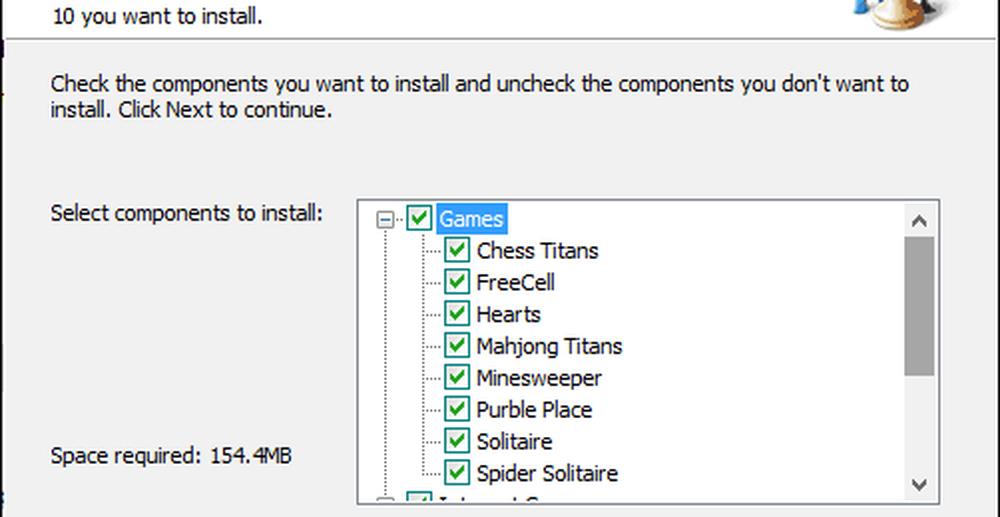Image resolution: width=1000 pixels, height=517 pixels.
Task: Click the scrollbar up arrow
Action: click(x=920, y=220)
